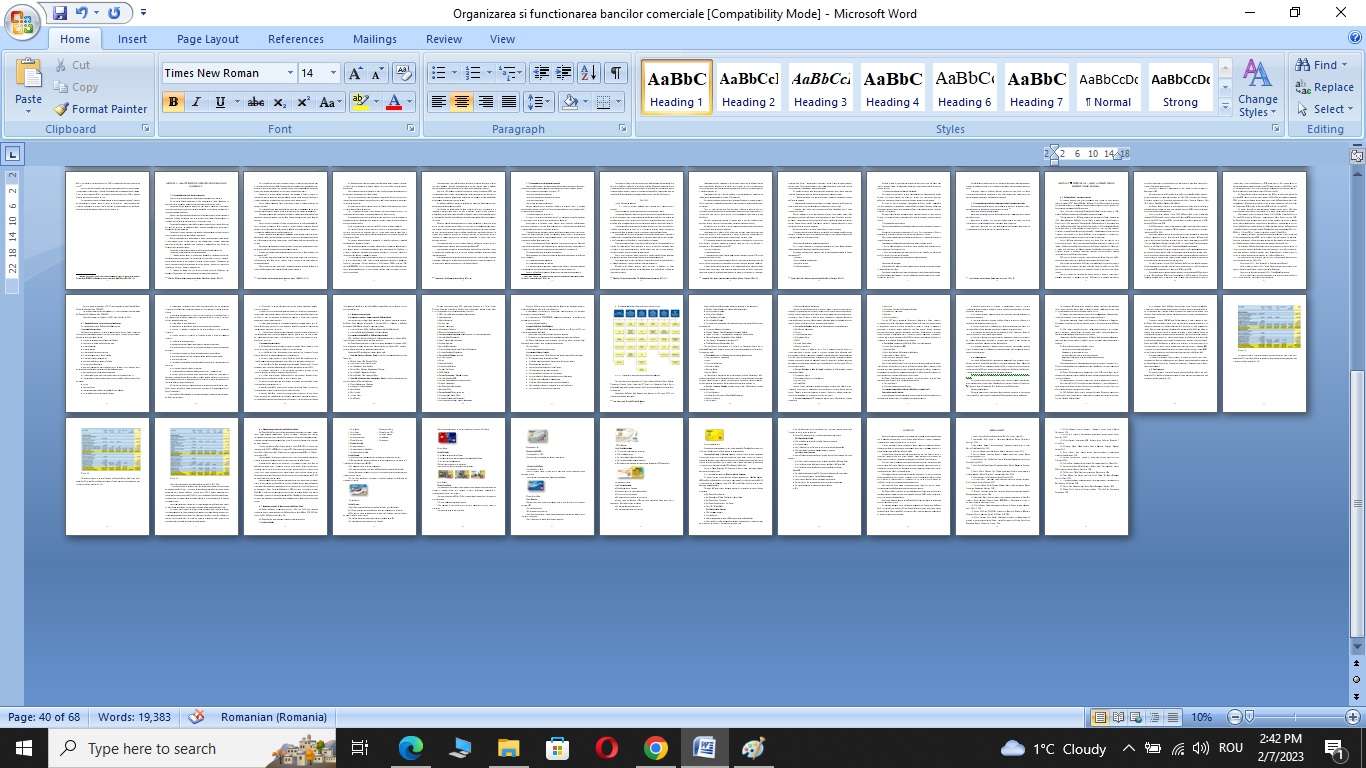The image size is (1366, 768).
Task: Expand the Change Styles menu
Action: (1257, 90)
